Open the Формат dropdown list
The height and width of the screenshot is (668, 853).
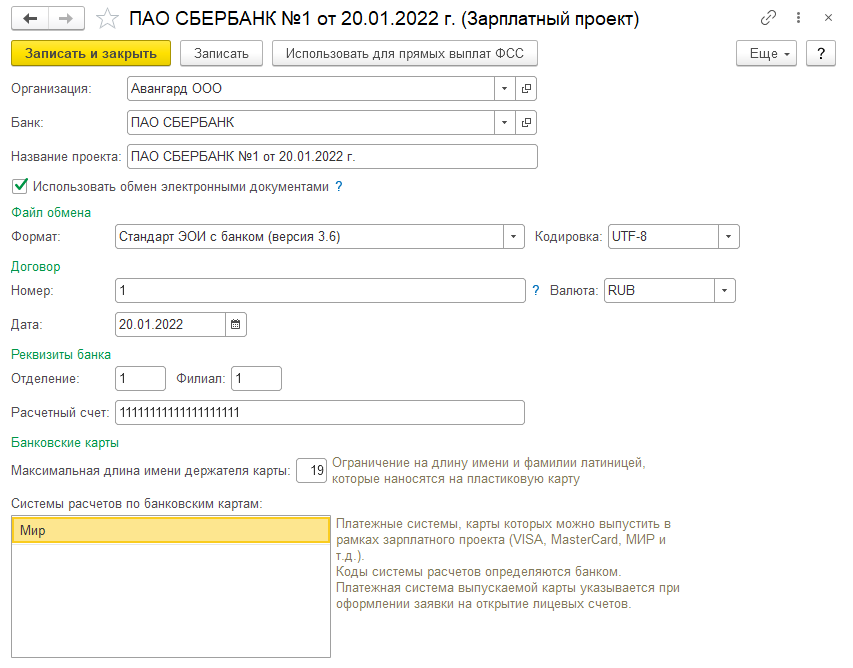[x=513, y=237]
